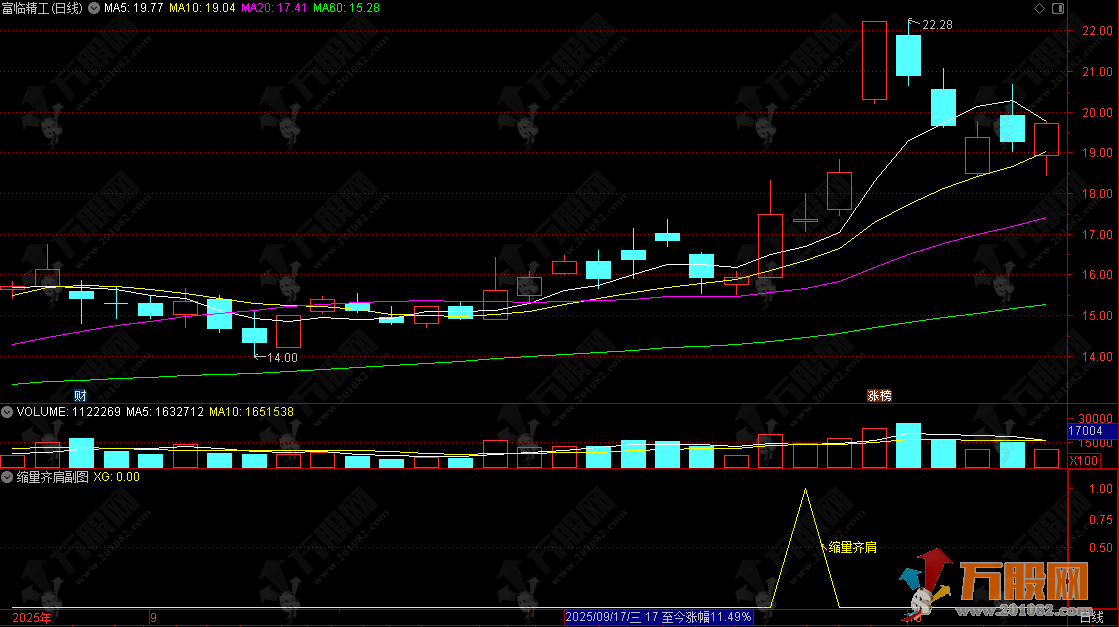Open the 缩量齐肩副图 indicator dropdown arrow
This screenshot has width=1119, height=627.
point(6,477)
